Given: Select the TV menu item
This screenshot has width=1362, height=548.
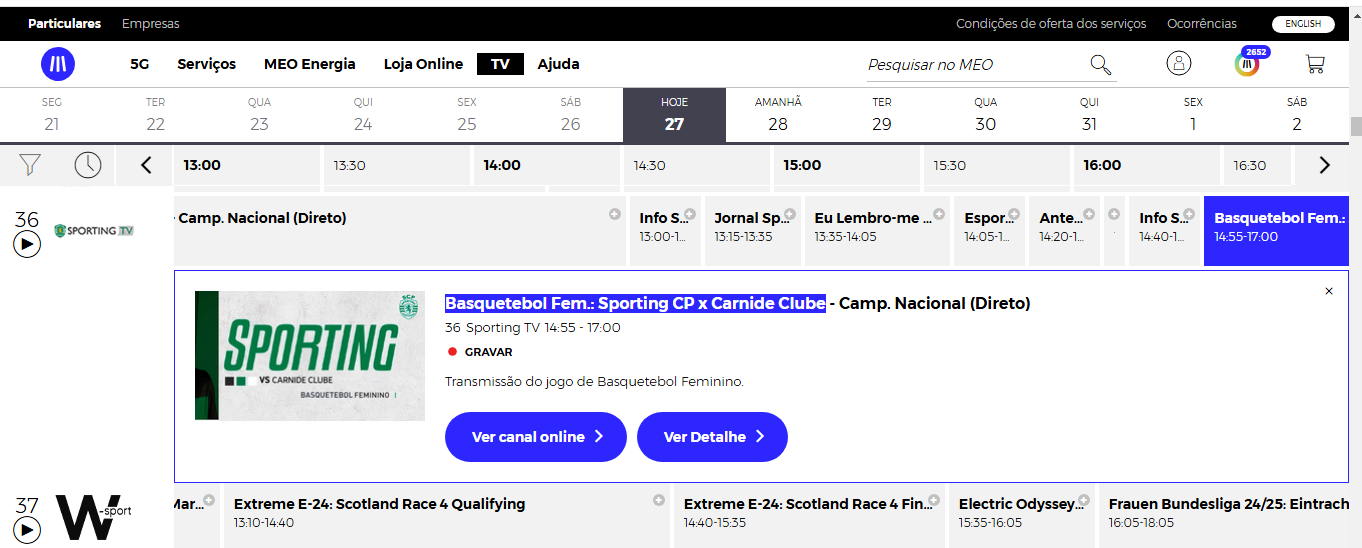Looking at the screenshot, I should pyautogui.click(x=500, y=64).
